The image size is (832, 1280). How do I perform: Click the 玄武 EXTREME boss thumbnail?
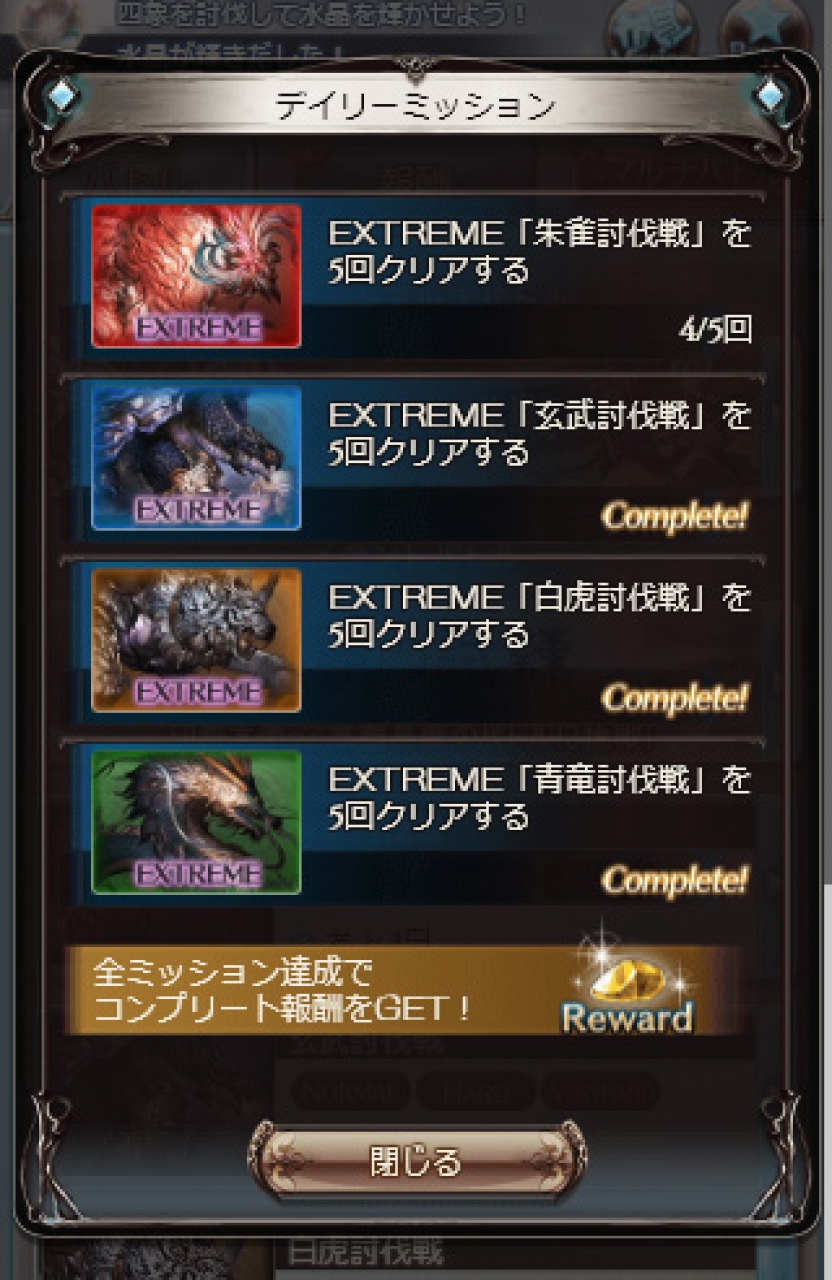tap(196, 457)
